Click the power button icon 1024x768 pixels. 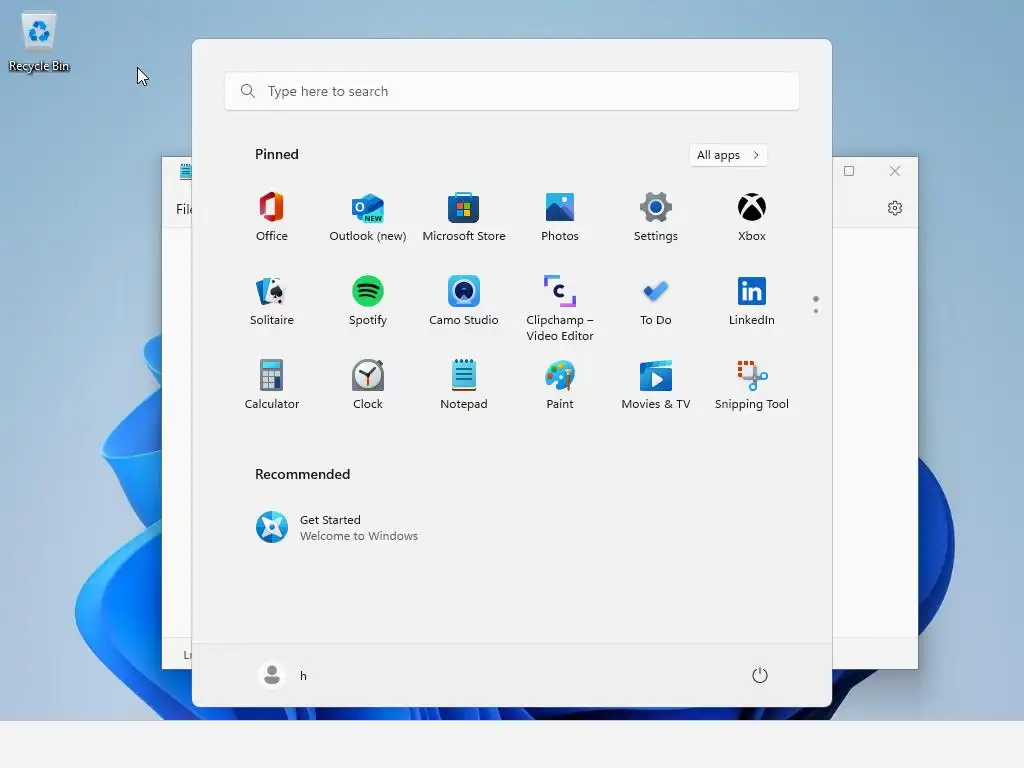coord(760,675)
